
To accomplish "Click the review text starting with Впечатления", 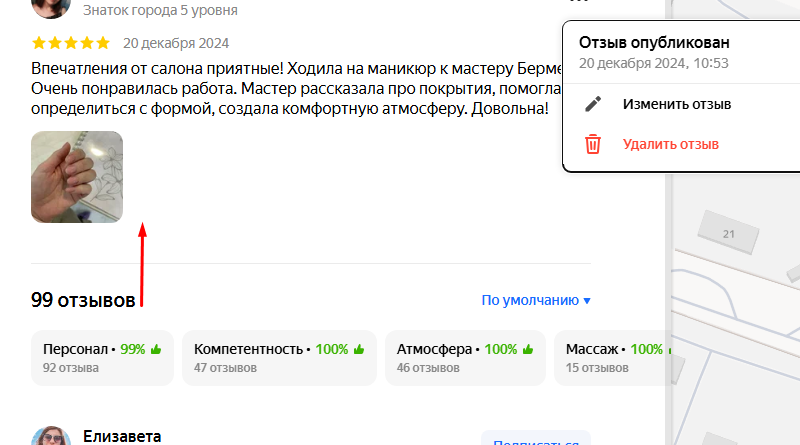I will click(x=290, y=87).
